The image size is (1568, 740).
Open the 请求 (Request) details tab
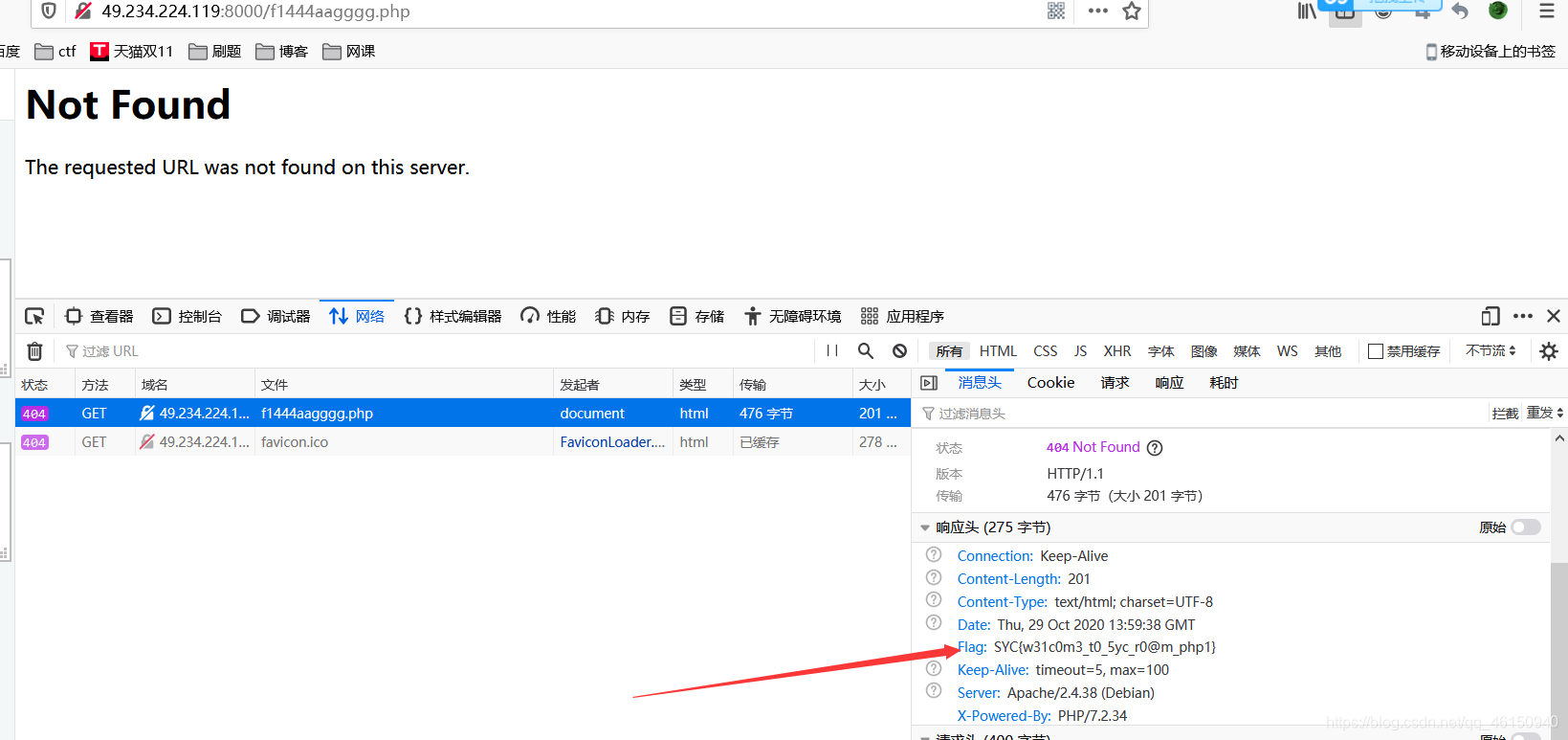tap(1115, 383)
